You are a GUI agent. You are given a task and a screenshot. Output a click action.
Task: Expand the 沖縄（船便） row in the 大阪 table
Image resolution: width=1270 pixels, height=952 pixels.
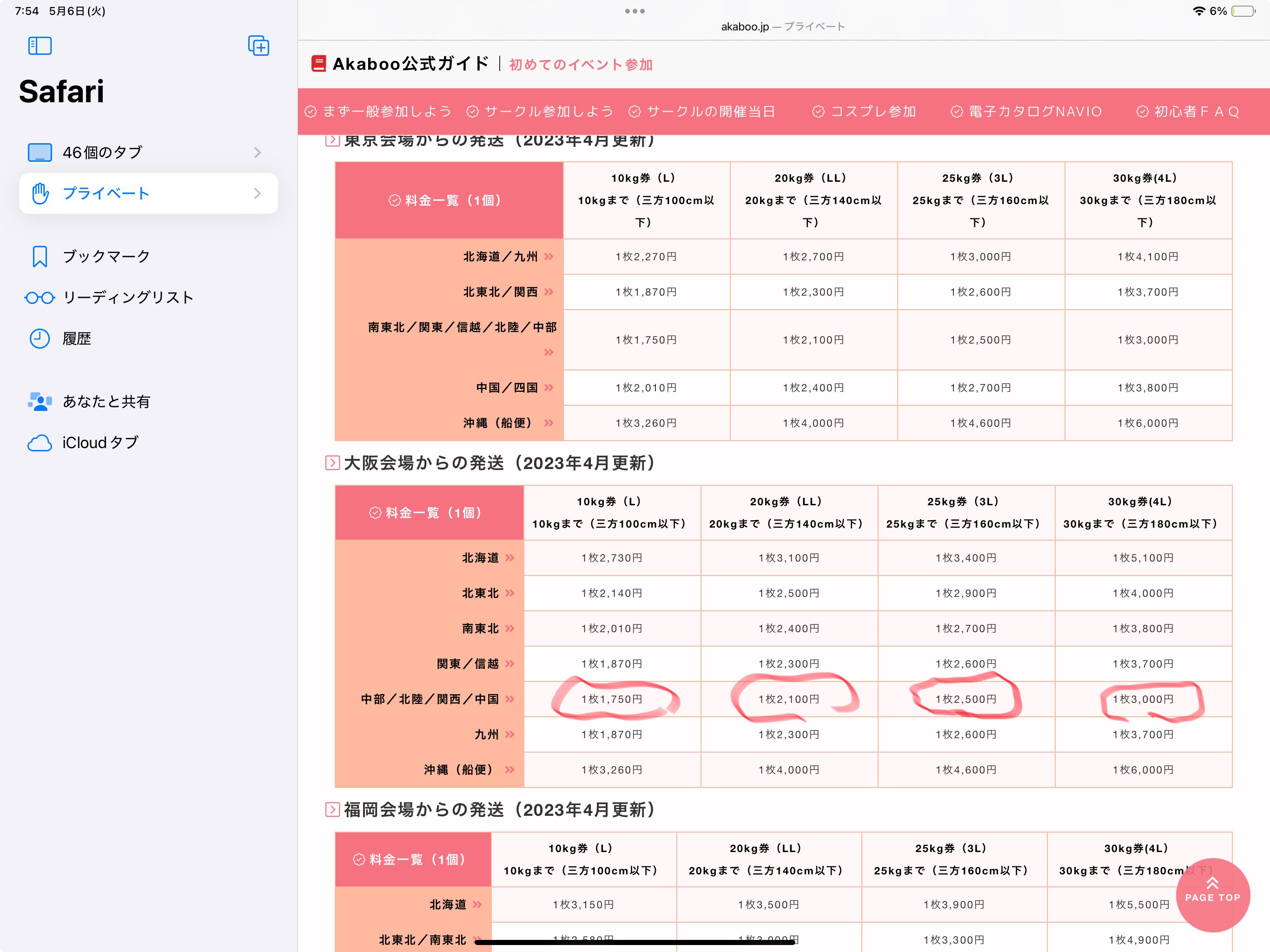[x=510, y=770]
